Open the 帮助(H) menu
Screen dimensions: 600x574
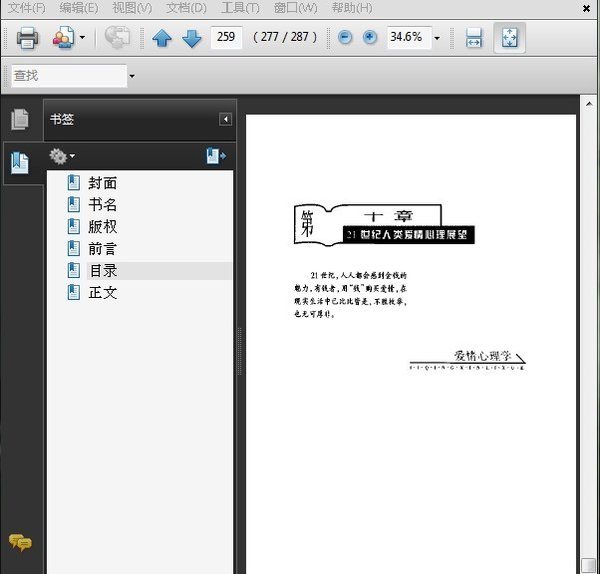(x=352, y=8)
